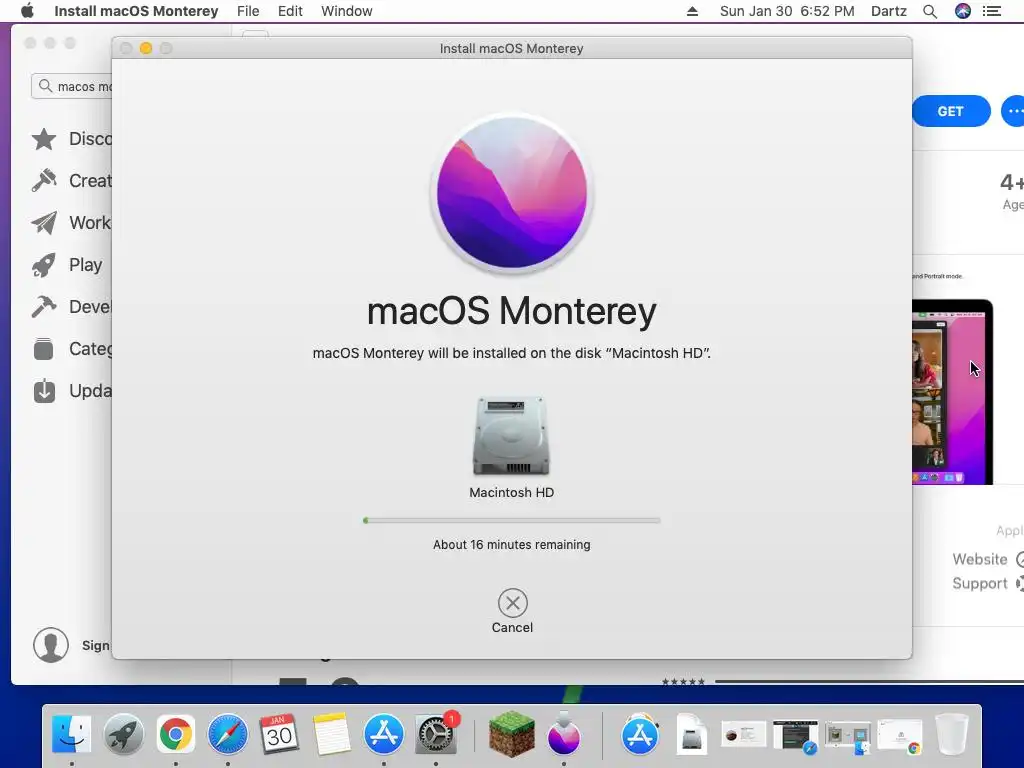The width and height of the screenshot is (1024, 768).
Task: Open Notes from the dock
Action: (x=332, y=735)
